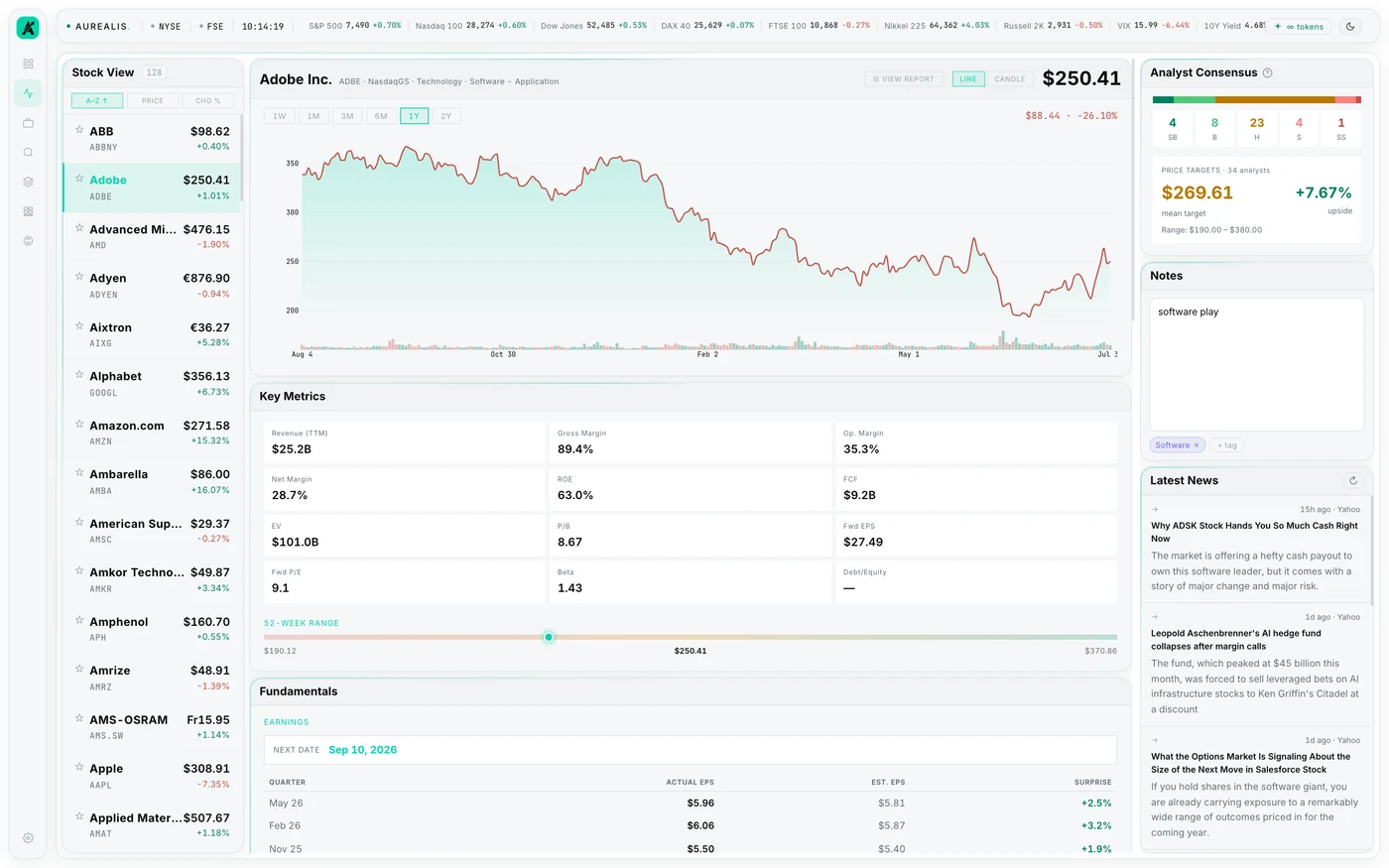Star the ABB stock

(x=79, y=129)
